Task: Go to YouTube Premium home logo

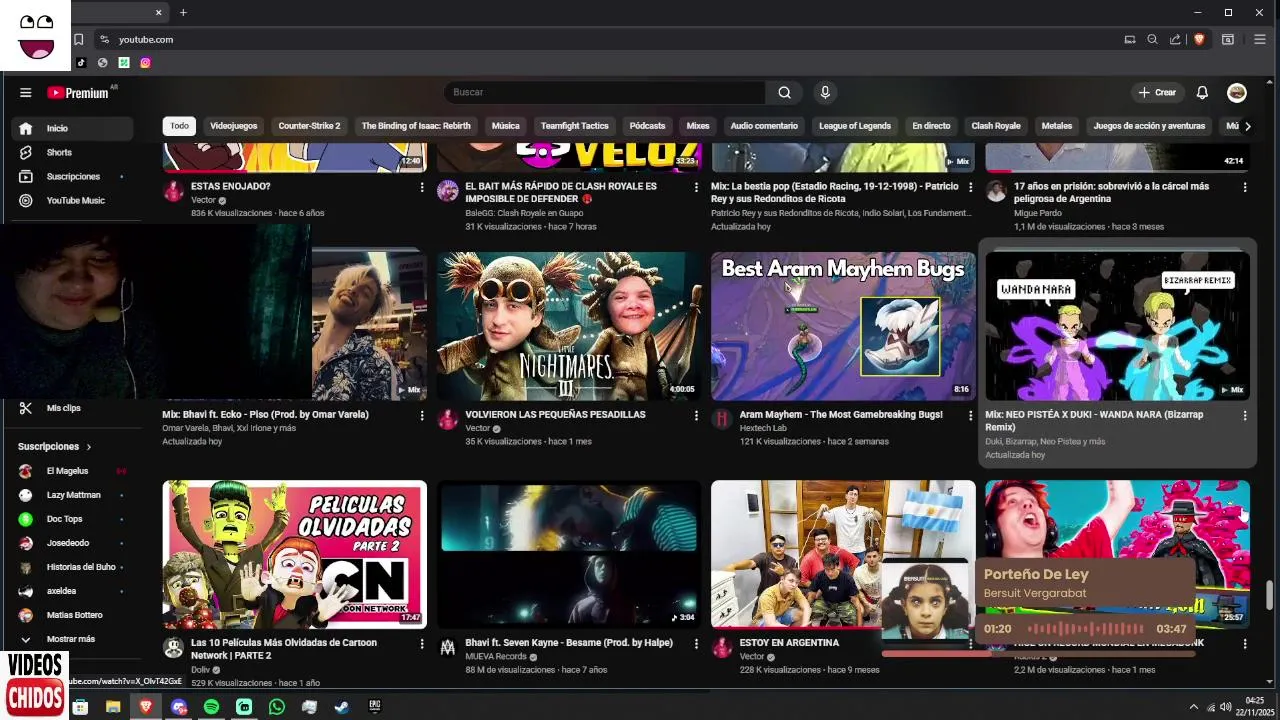Action: point(78,92)
